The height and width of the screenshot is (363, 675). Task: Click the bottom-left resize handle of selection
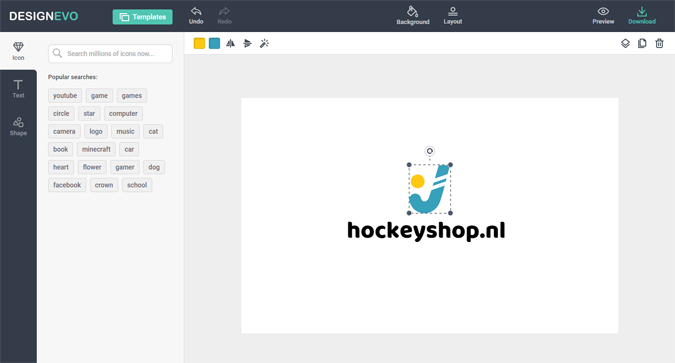point(409,213)
